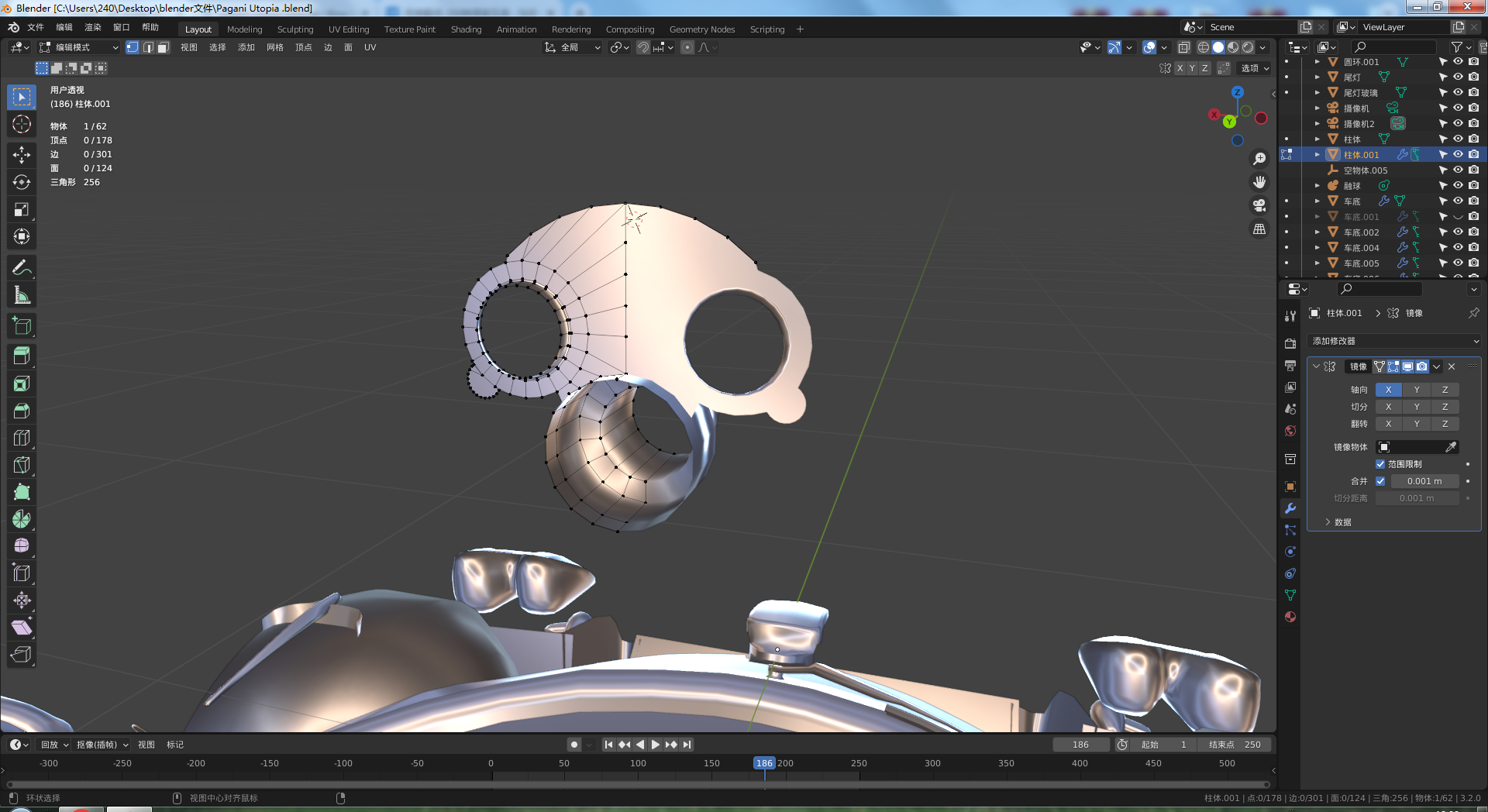Image resolution: width=1488 pixels, height=812 pixels.
Task: Click the timeline playhead at frame 186
Action: [x=764, y=763]
